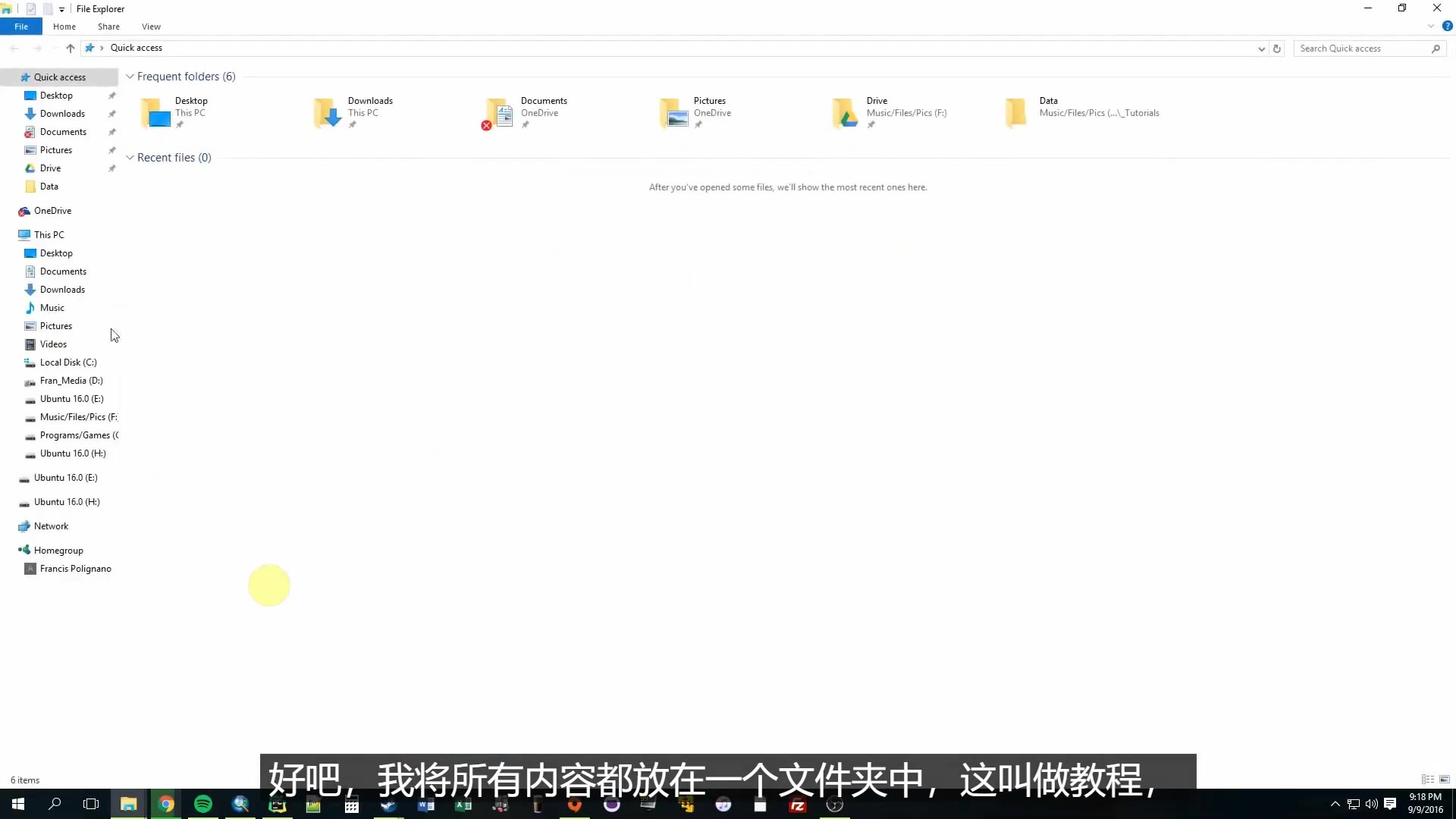
Task: Open FileZilla from the taskbar
Action: (798, 805)
